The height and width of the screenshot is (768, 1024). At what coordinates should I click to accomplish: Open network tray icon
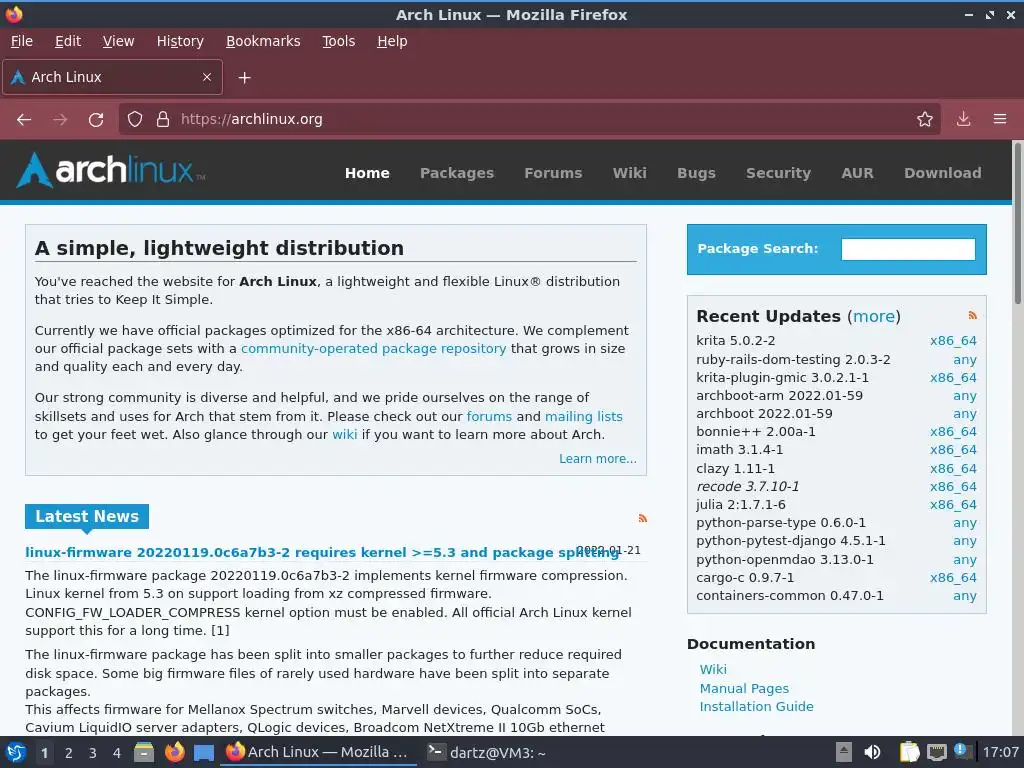[937, 752]
